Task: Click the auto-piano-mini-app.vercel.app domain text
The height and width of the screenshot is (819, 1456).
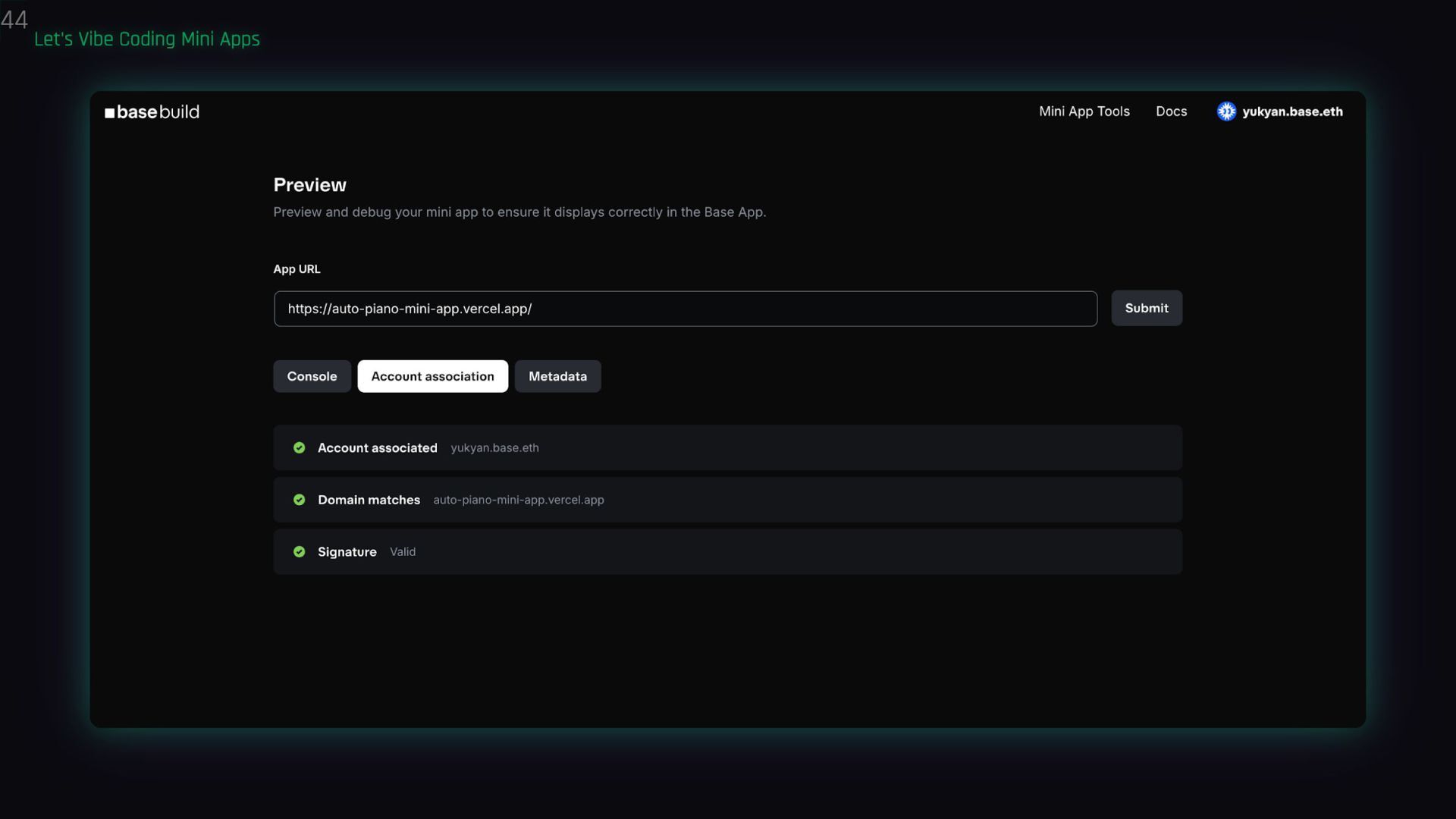Action: [x=518, y=500]
